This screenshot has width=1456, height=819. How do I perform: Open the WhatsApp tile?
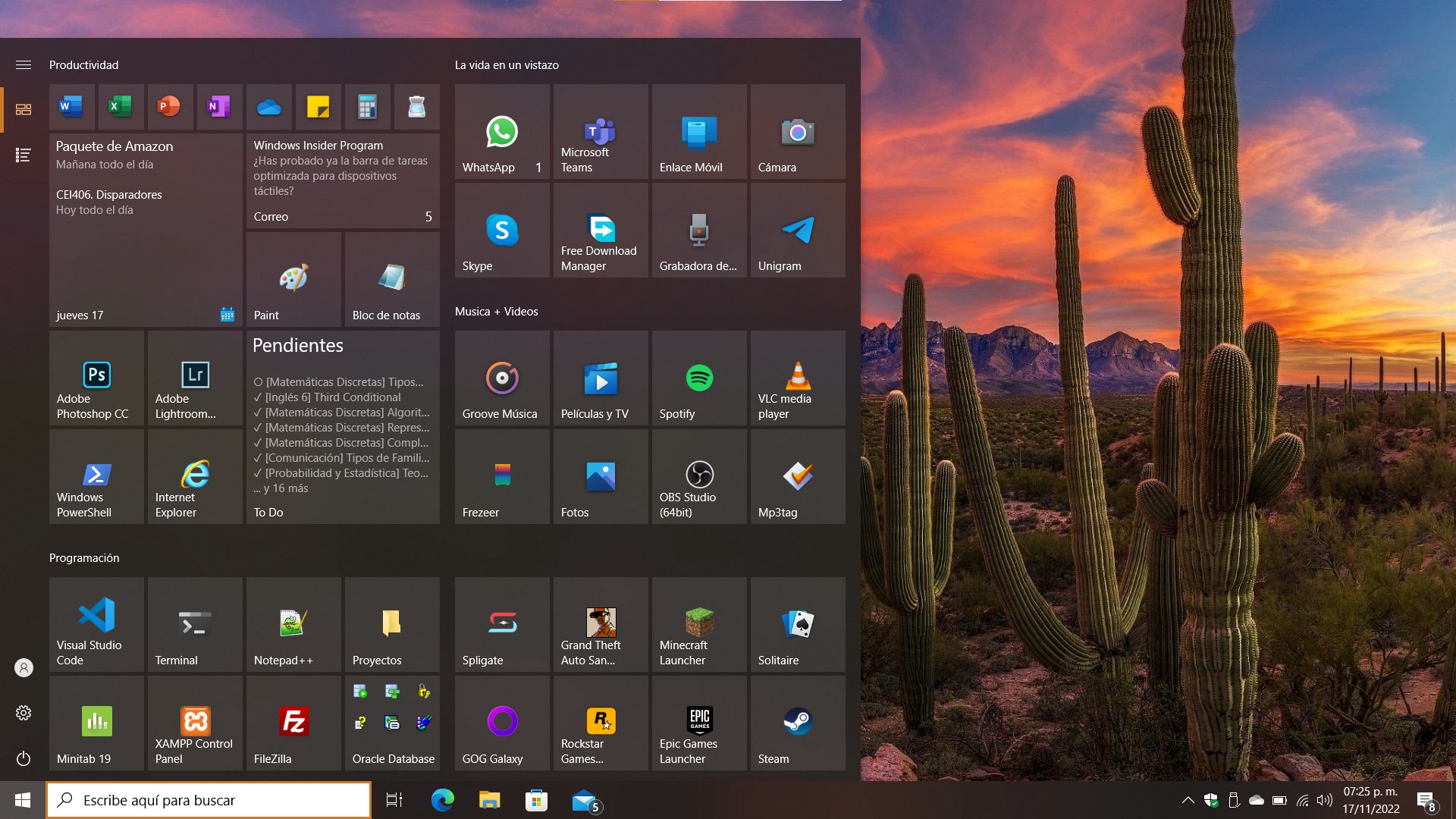click(x=502, y=132)
